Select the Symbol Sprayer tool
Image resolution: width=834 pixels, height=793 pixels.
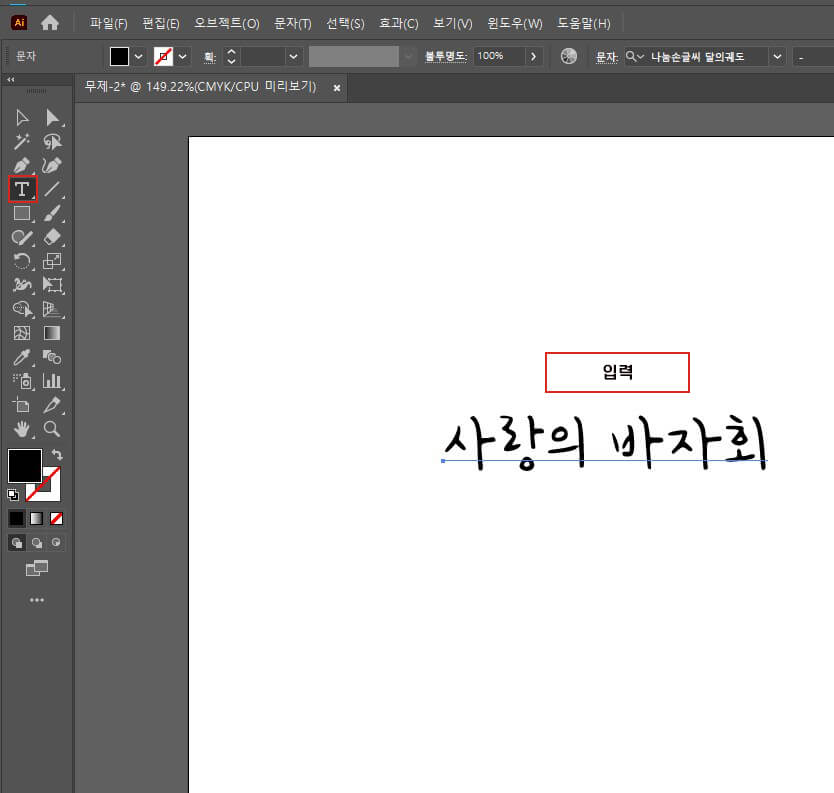point(22,381)
